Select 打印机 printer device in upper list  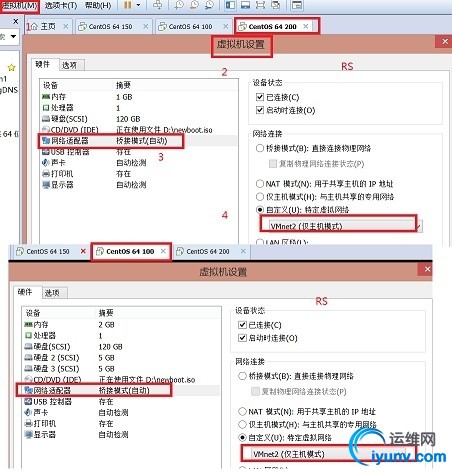[139, 174]
